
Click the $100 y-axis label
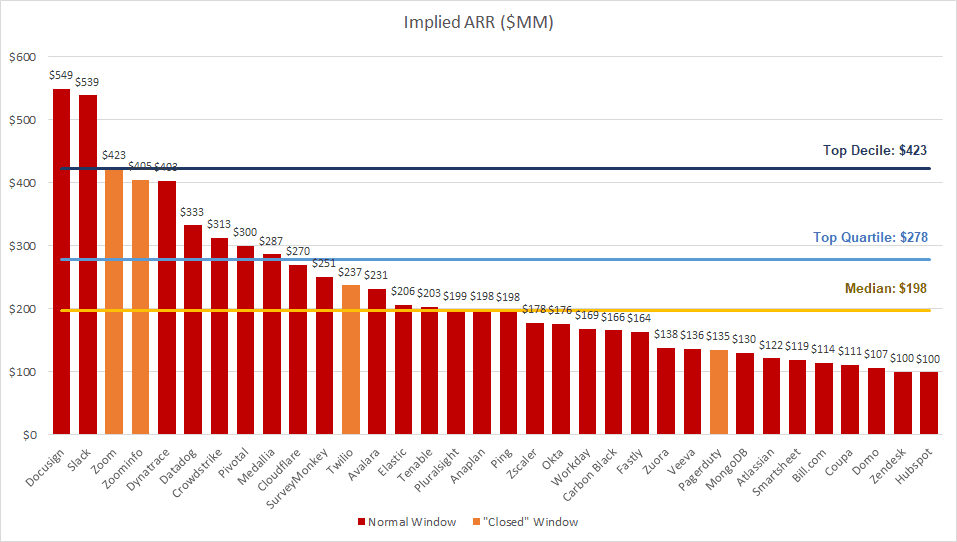coord(23,372)
